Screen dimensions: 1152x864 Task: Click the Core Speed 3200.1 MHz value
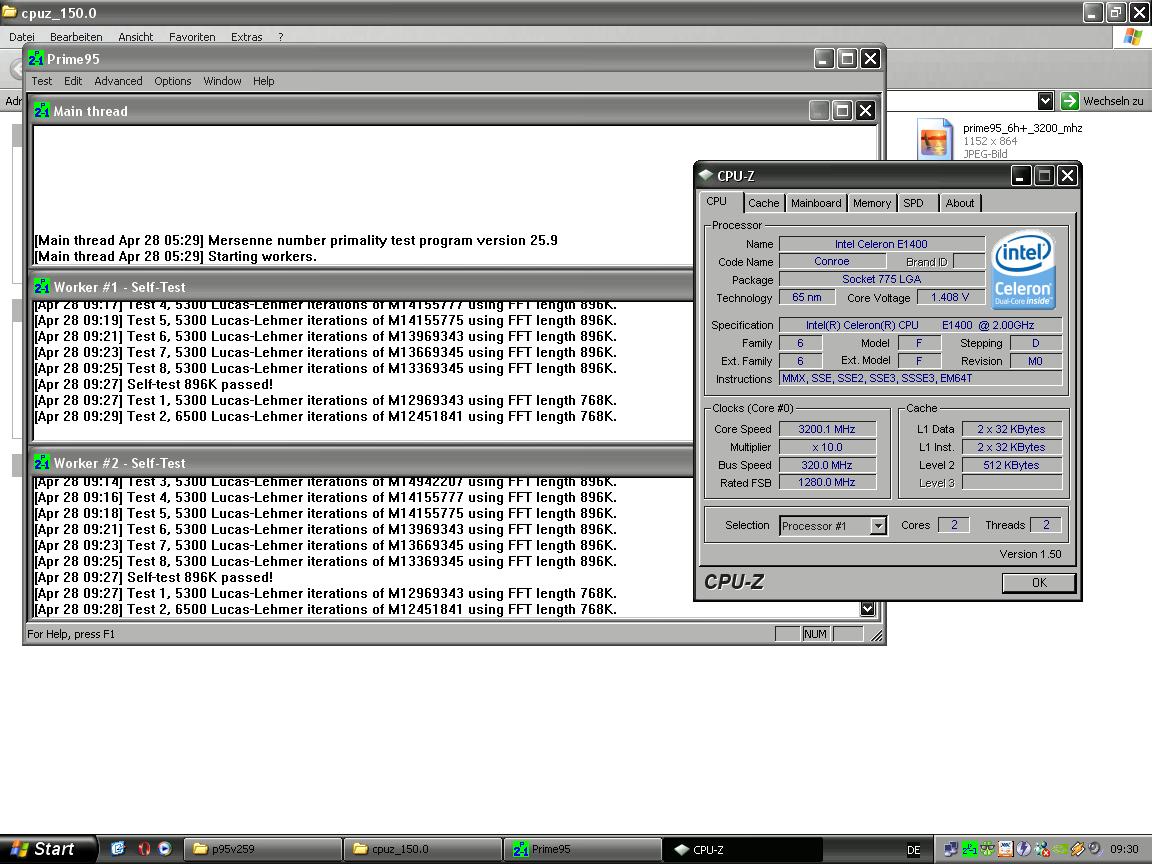(827, 429)
